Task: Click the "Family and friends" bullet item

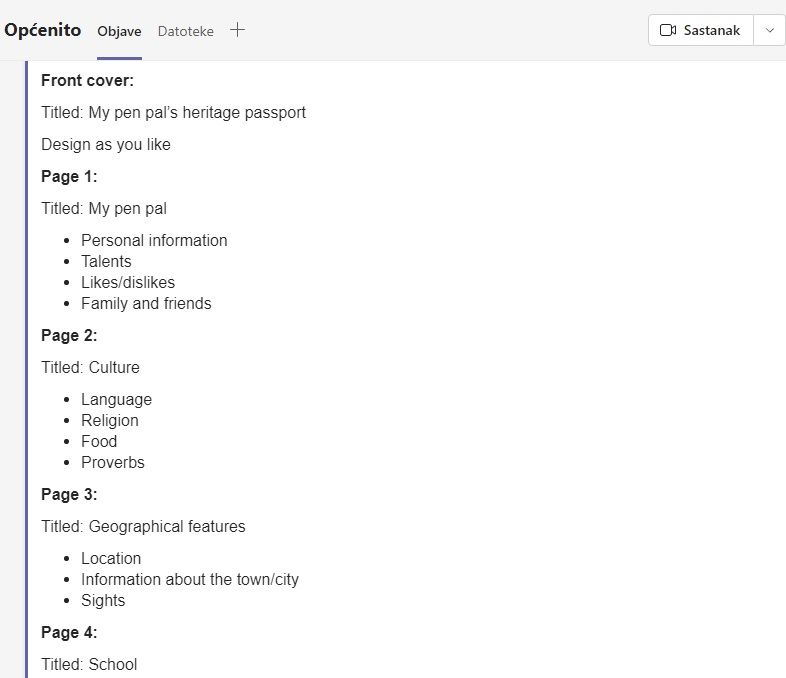Action: pyautogui.click(x=146, y=304)
